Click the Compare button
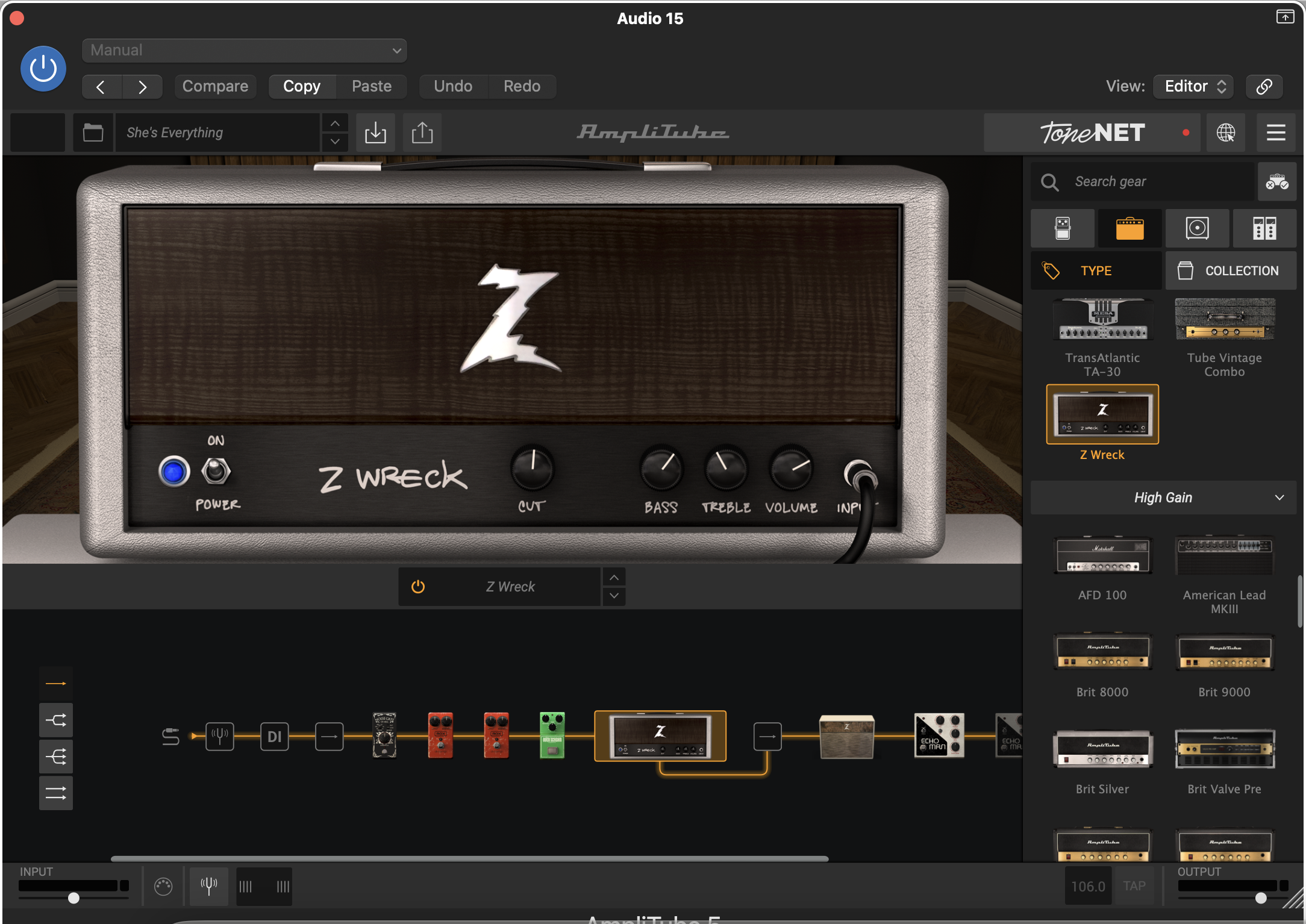 click(215, 86)
